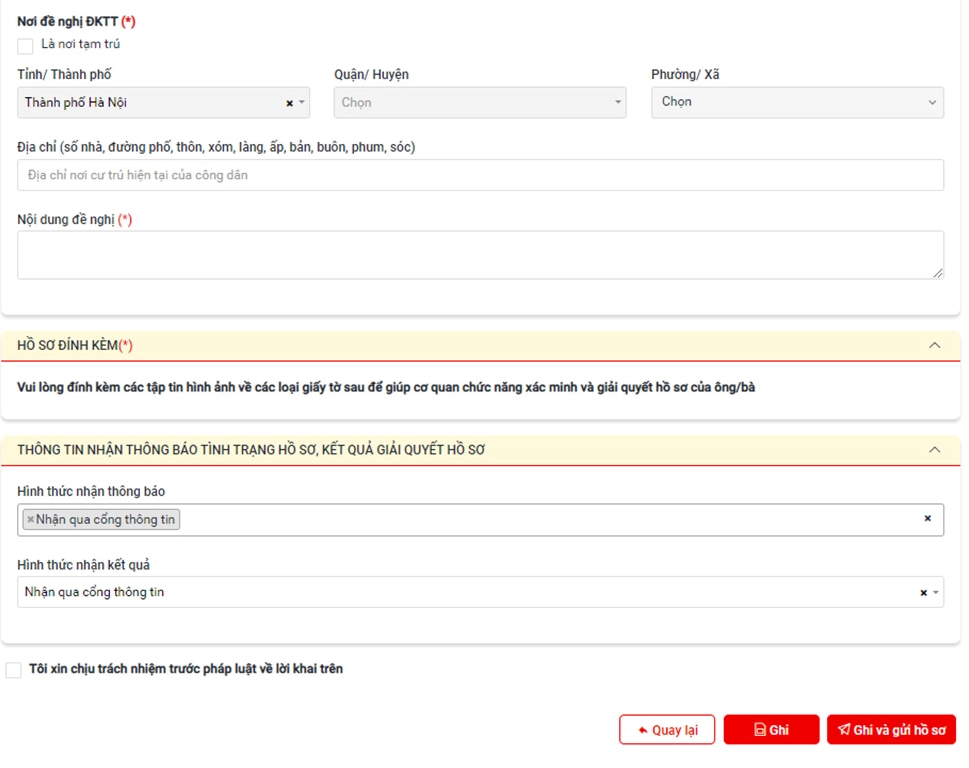969x768 pixels.
Task: Grab the resize handle of Nội dung textarea
Action: pos(938,273)
